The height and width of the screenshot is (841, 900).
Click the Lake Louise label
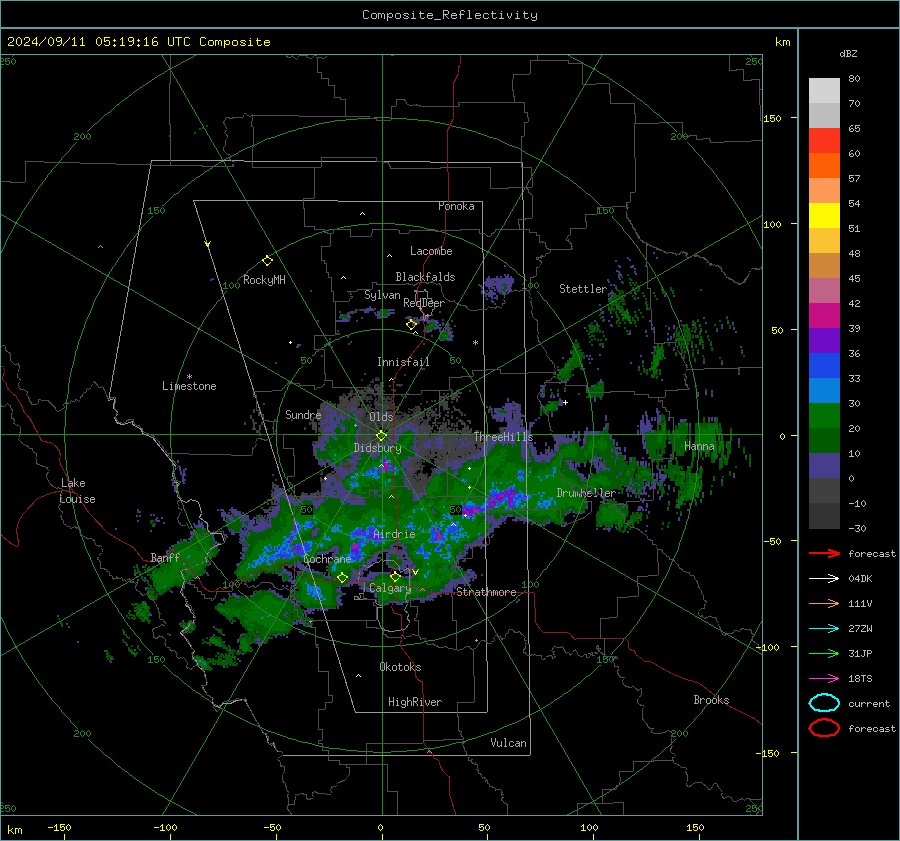click(77, 491)
